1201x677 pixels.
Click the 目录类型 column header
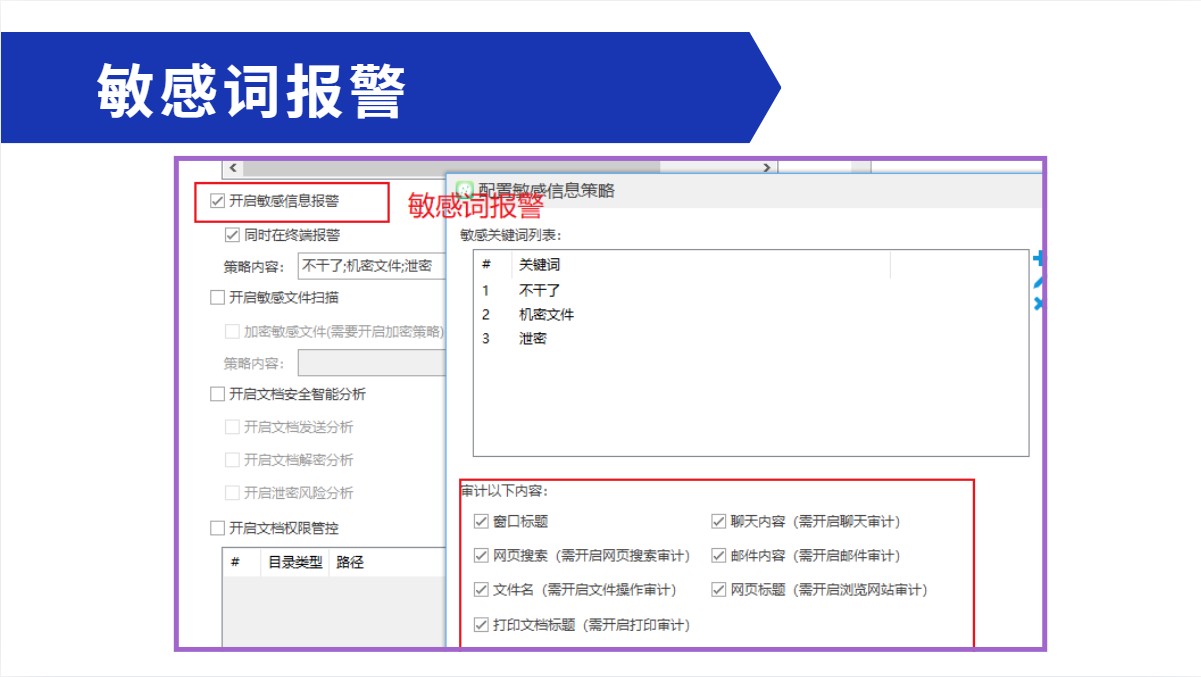294,562
